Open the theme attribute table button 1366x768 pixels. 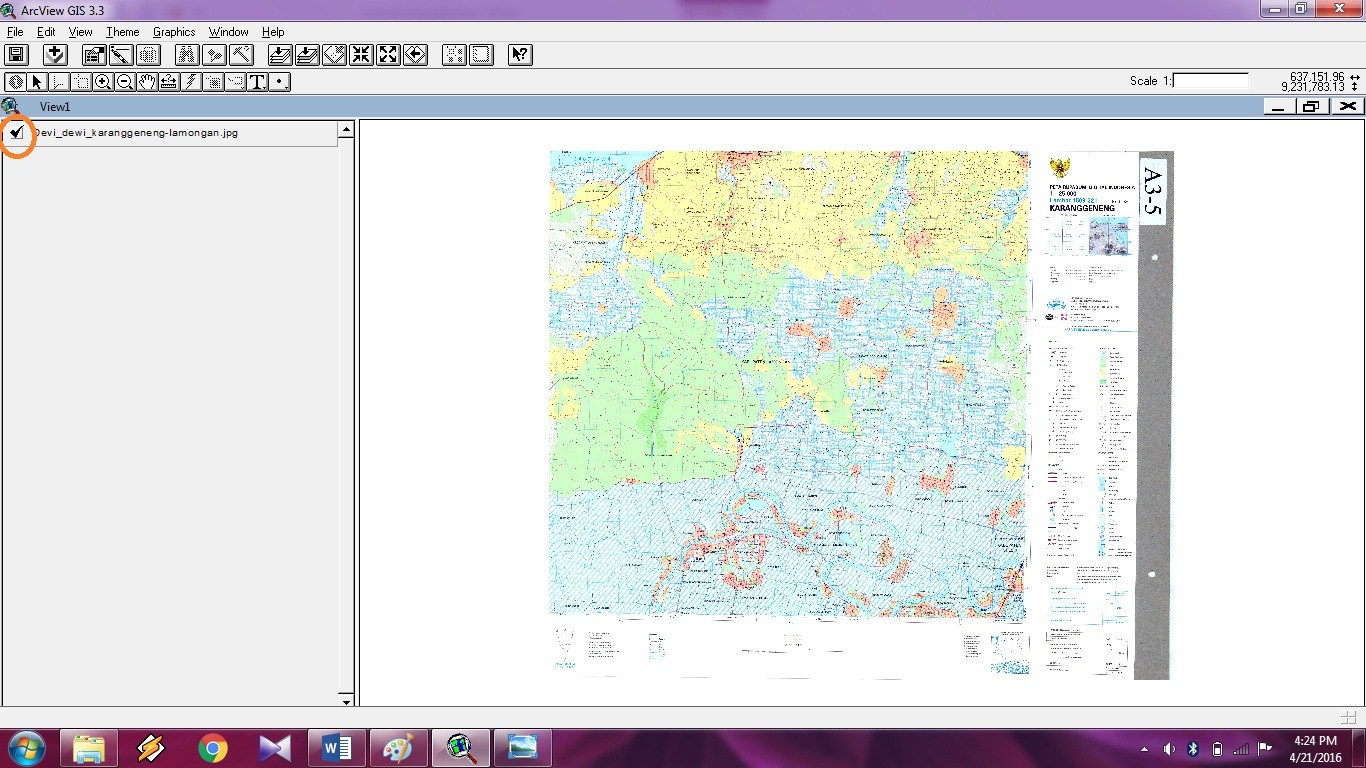pyautogui.click(x=148, y=55)
